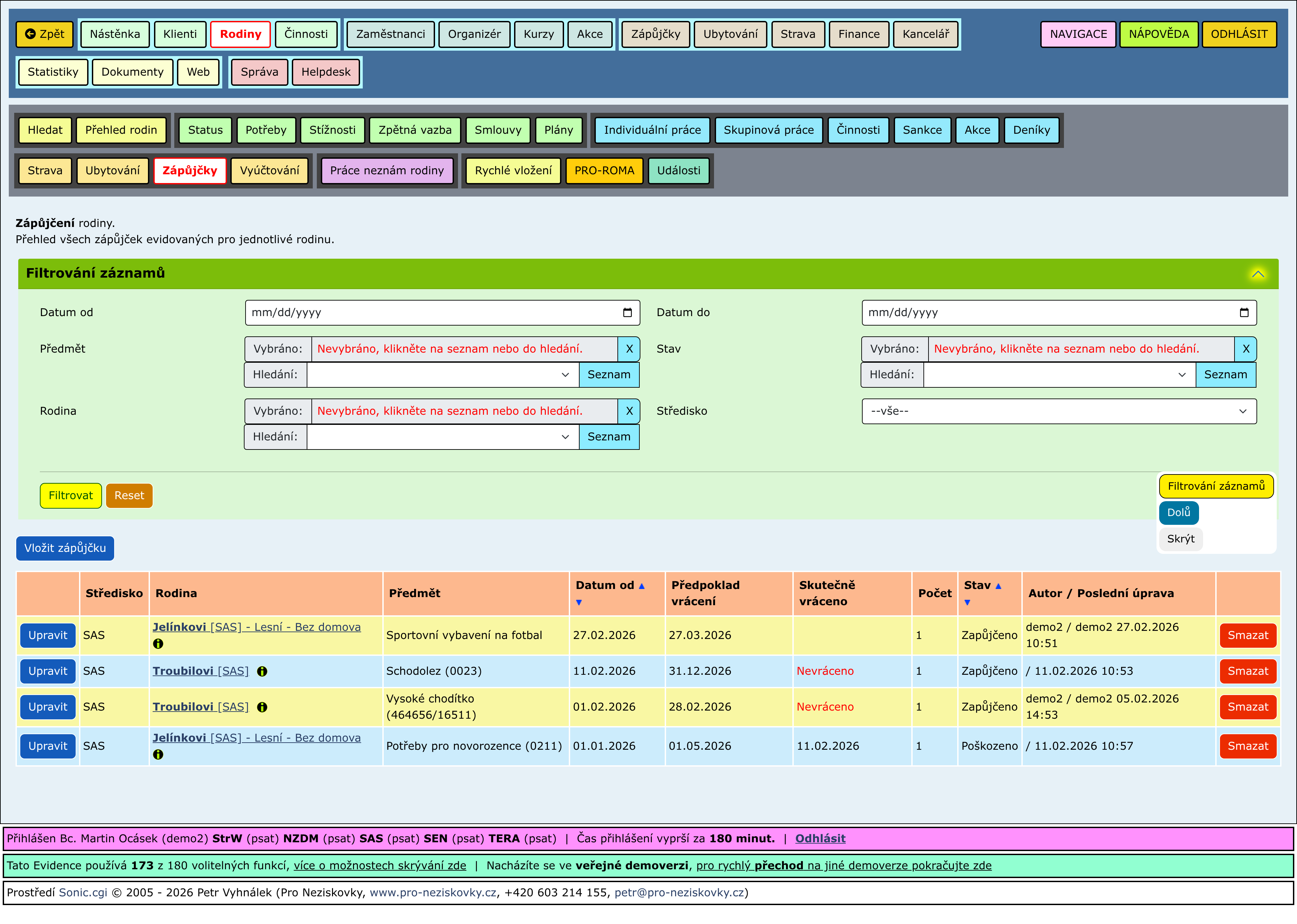The height and width of the screenshot is (924, 1297).
Task: Delete the Poškozeno row with Smazat
Action: click(1247, 746)
